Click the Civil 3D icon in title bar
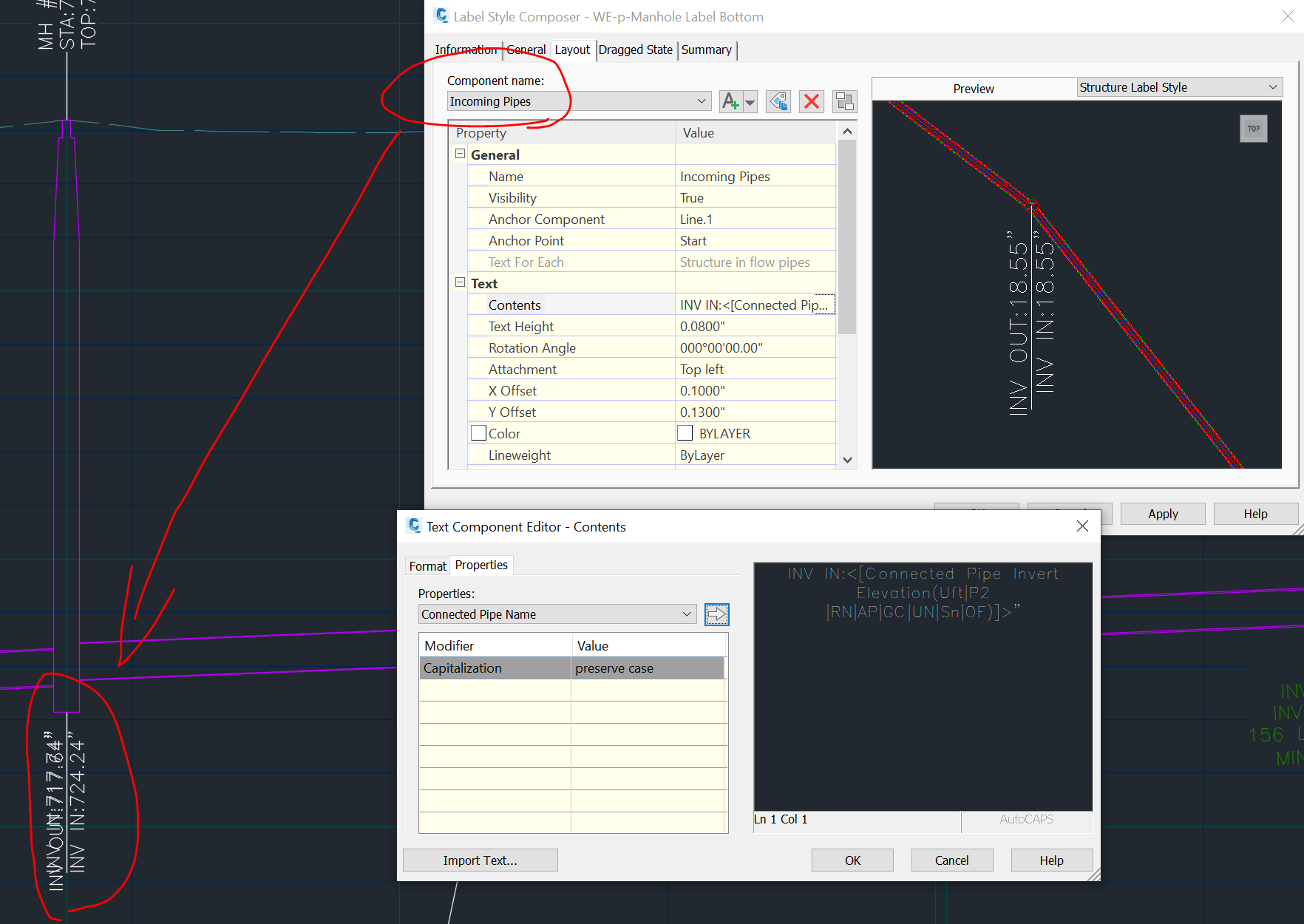The width and height of the screenshot is (1304, 924). click(x=442, y=16)
